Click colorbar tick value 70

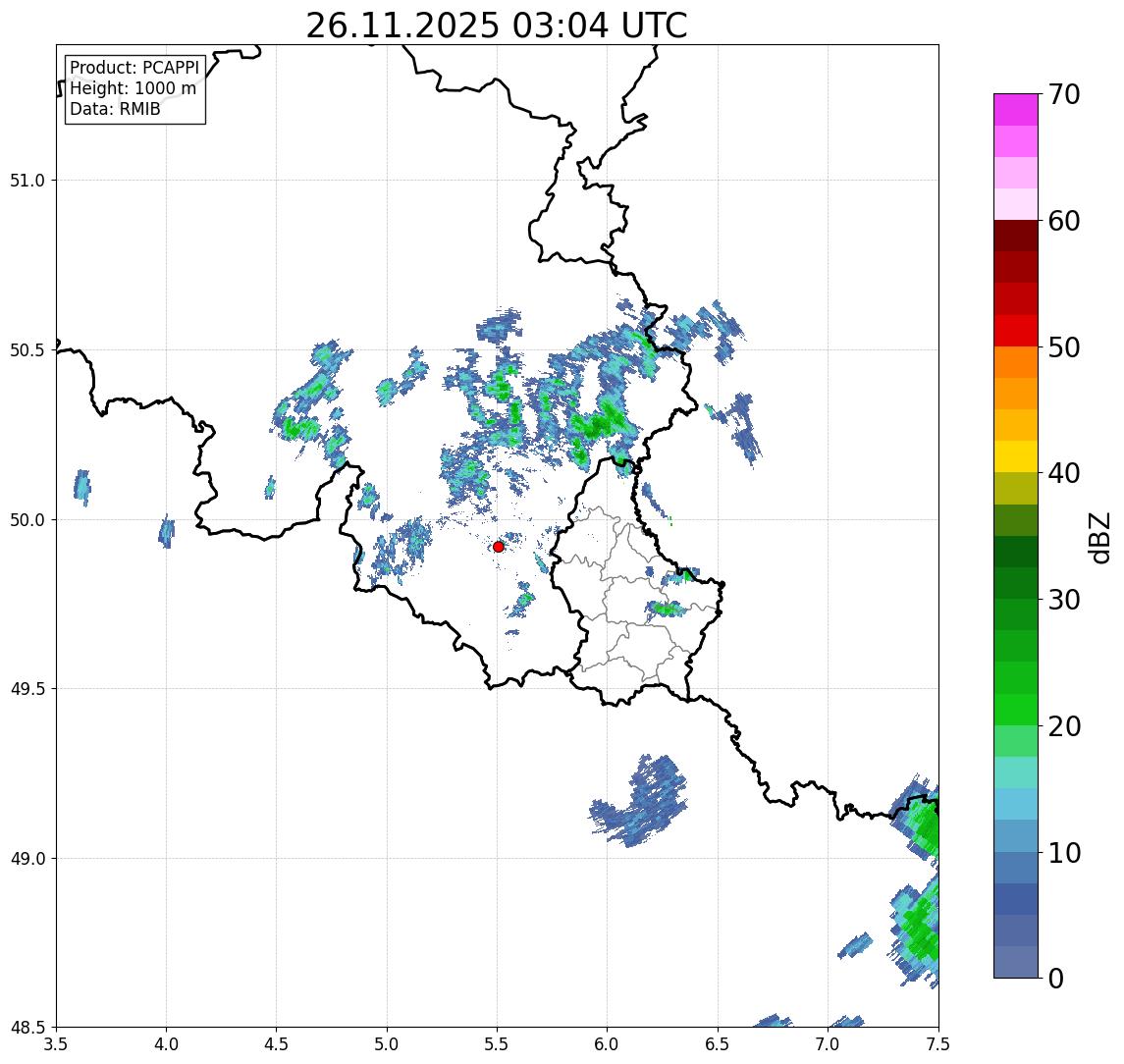[x=1063, y=94]
